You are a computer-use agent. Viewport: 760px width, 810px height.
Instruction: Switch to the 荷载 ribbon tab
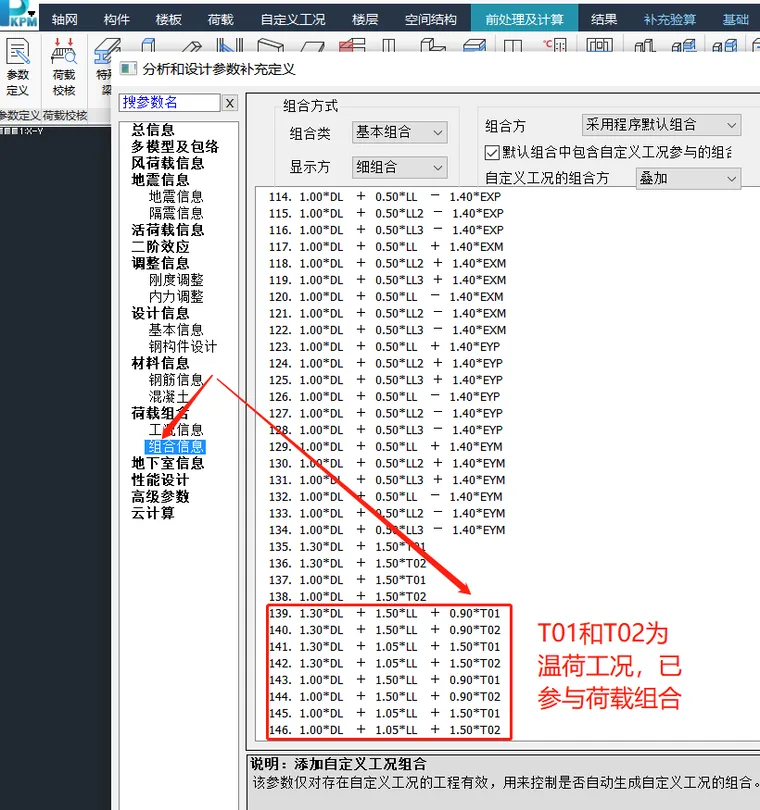point(221,20)
